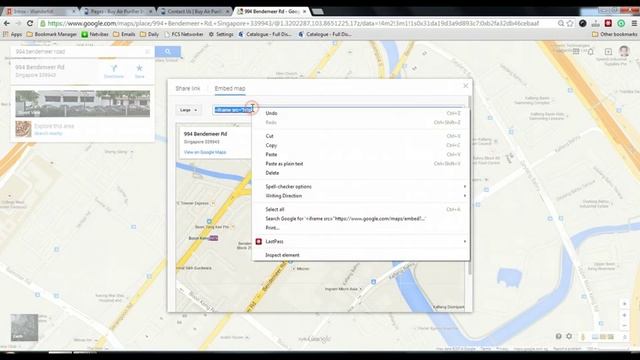Choose Inspect element from context menu
This screenshot has height=360, width=640.
coord(361,255)
